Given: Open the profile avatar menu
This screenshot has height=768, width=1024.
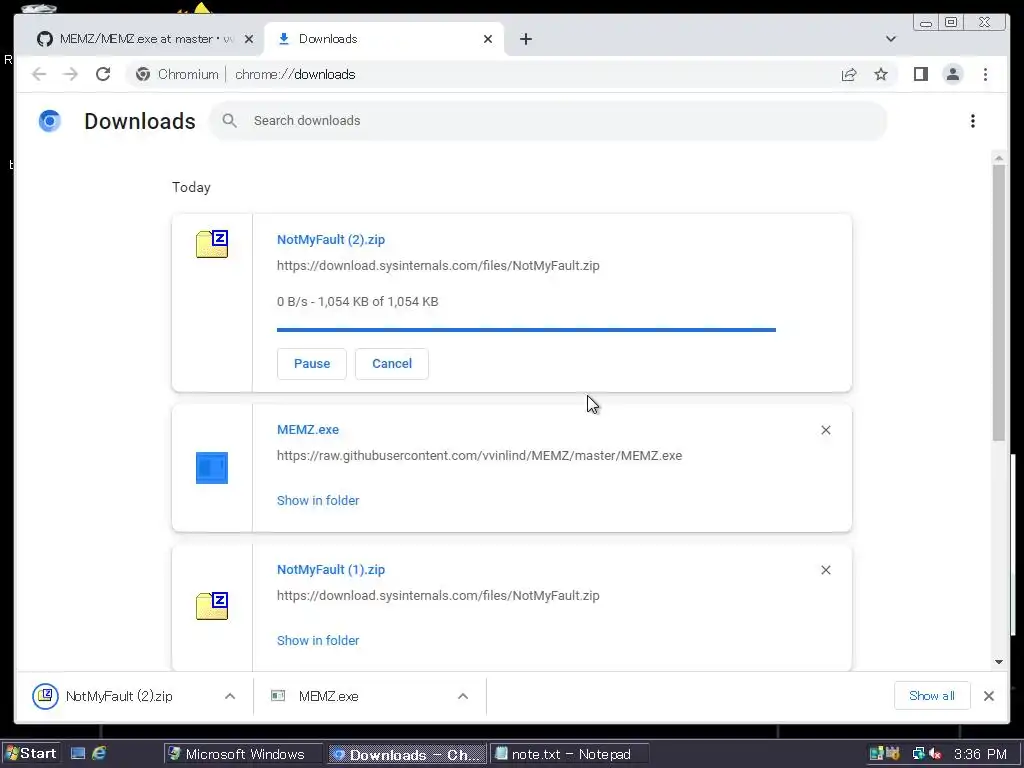Looking at the screenshot, I should click(953, 74).
